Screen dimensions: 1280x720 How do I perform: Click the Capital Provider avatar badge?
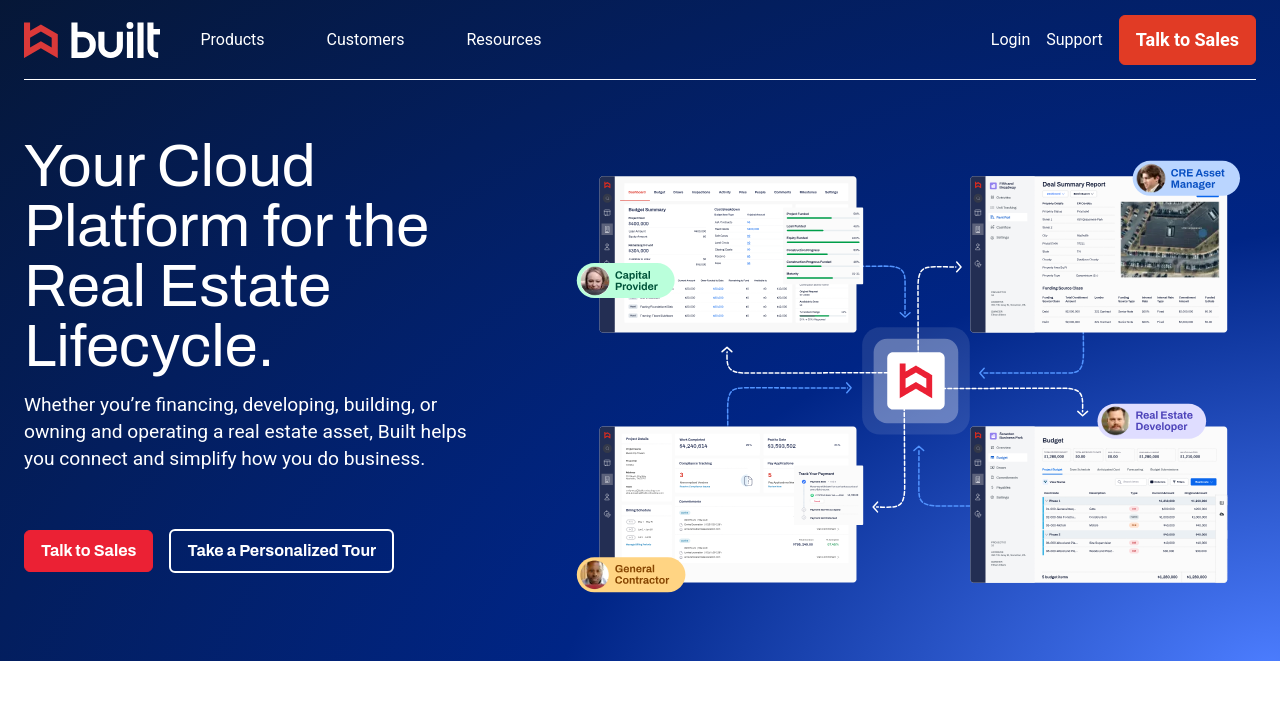tap(626, 281)
